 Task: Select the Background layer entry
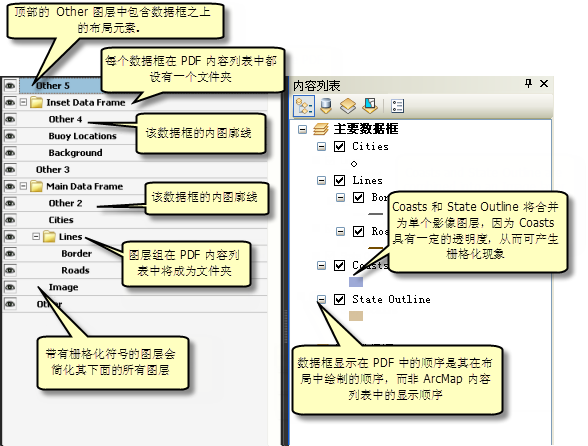click(x=75, y=153)
